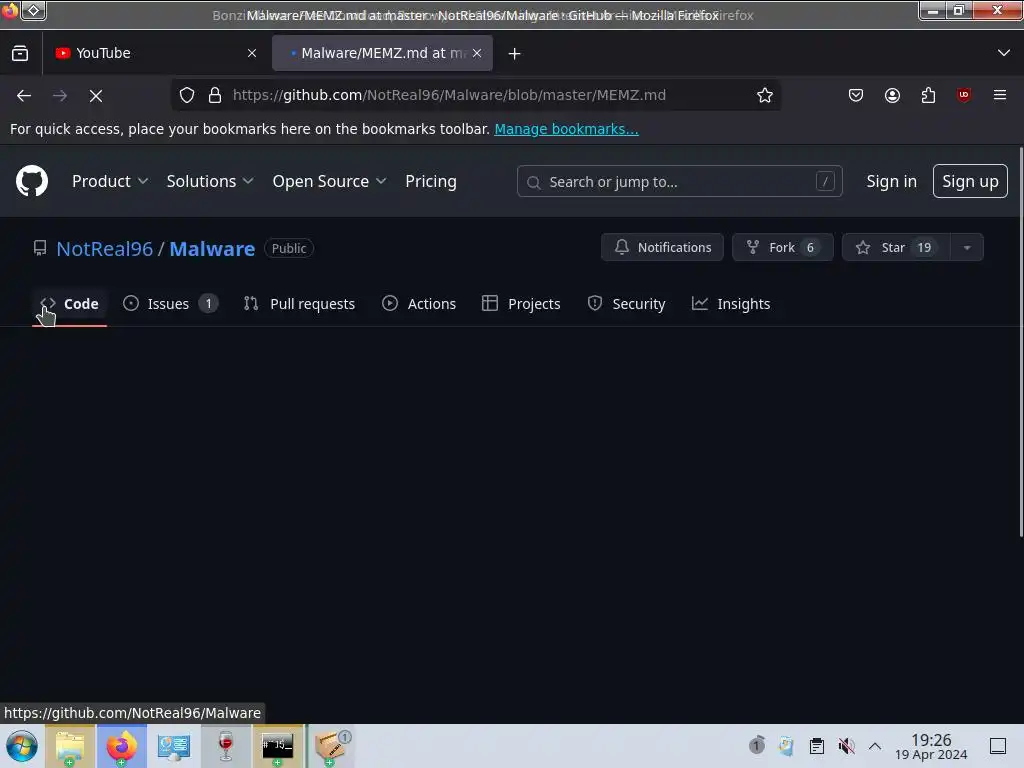Image resolution: width=1024 pixels, height=768 pixels.
Task: Click the GitHub octocat logo
Action: pos(31,181)
